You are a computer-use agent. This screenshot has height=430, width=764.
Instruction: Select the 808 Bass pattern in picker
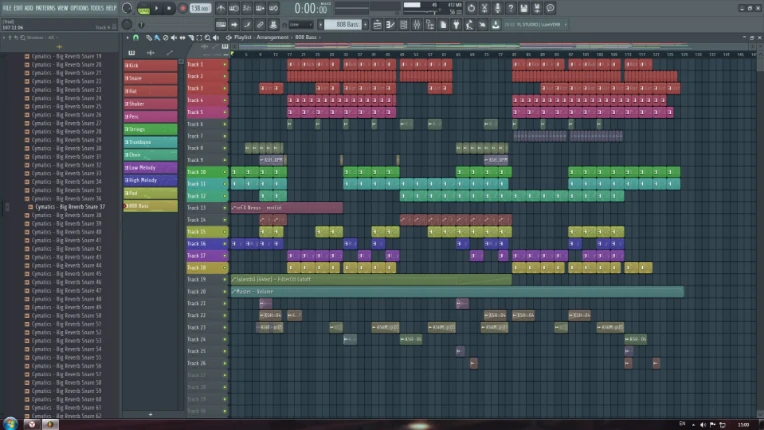tap(150, 206)
